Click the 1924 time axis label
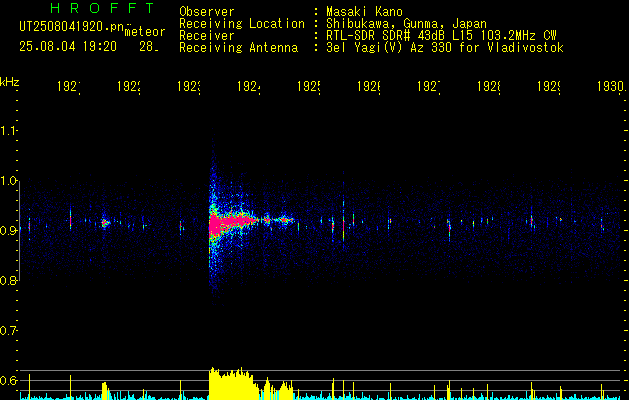Viewport: 629px width, 400px height. (x=249, y=87)
